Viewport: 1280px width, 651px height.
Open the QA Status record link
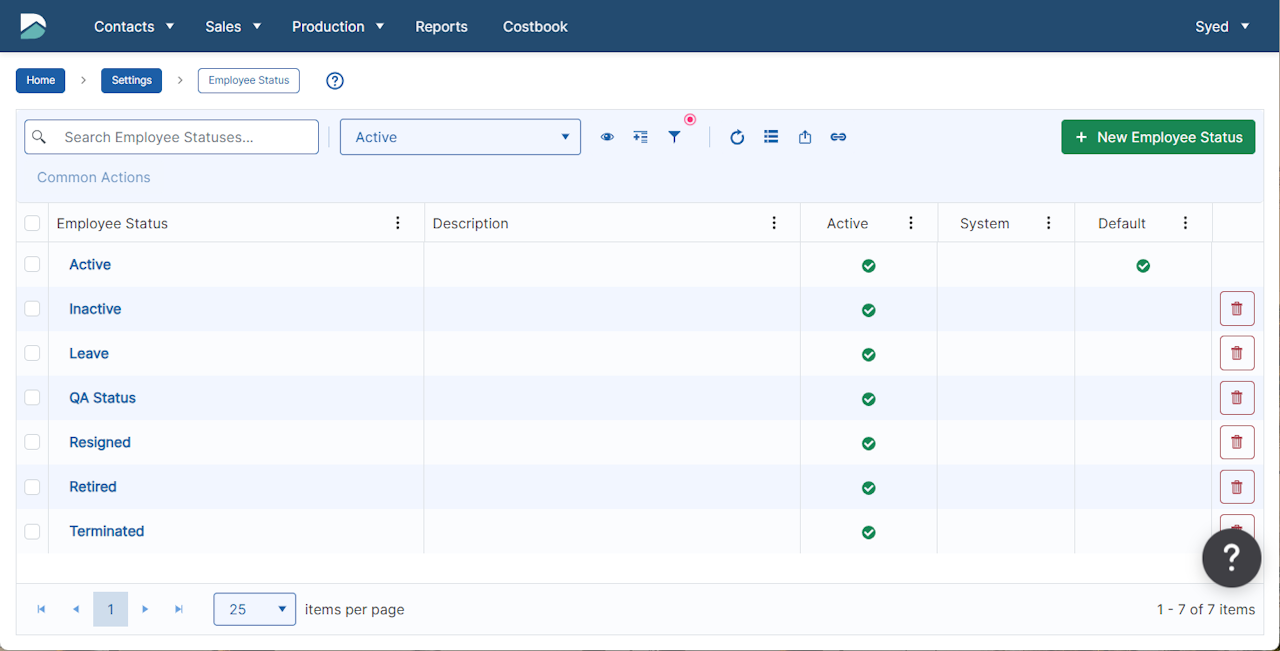(102, 398)
